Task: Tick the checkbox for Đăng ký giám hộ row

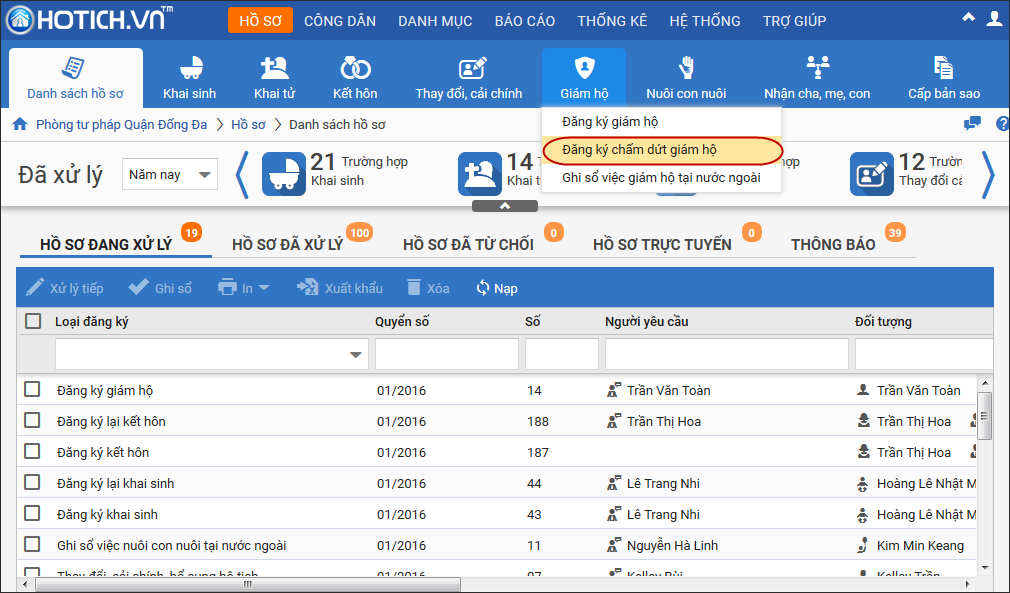Action: point(33,390)
